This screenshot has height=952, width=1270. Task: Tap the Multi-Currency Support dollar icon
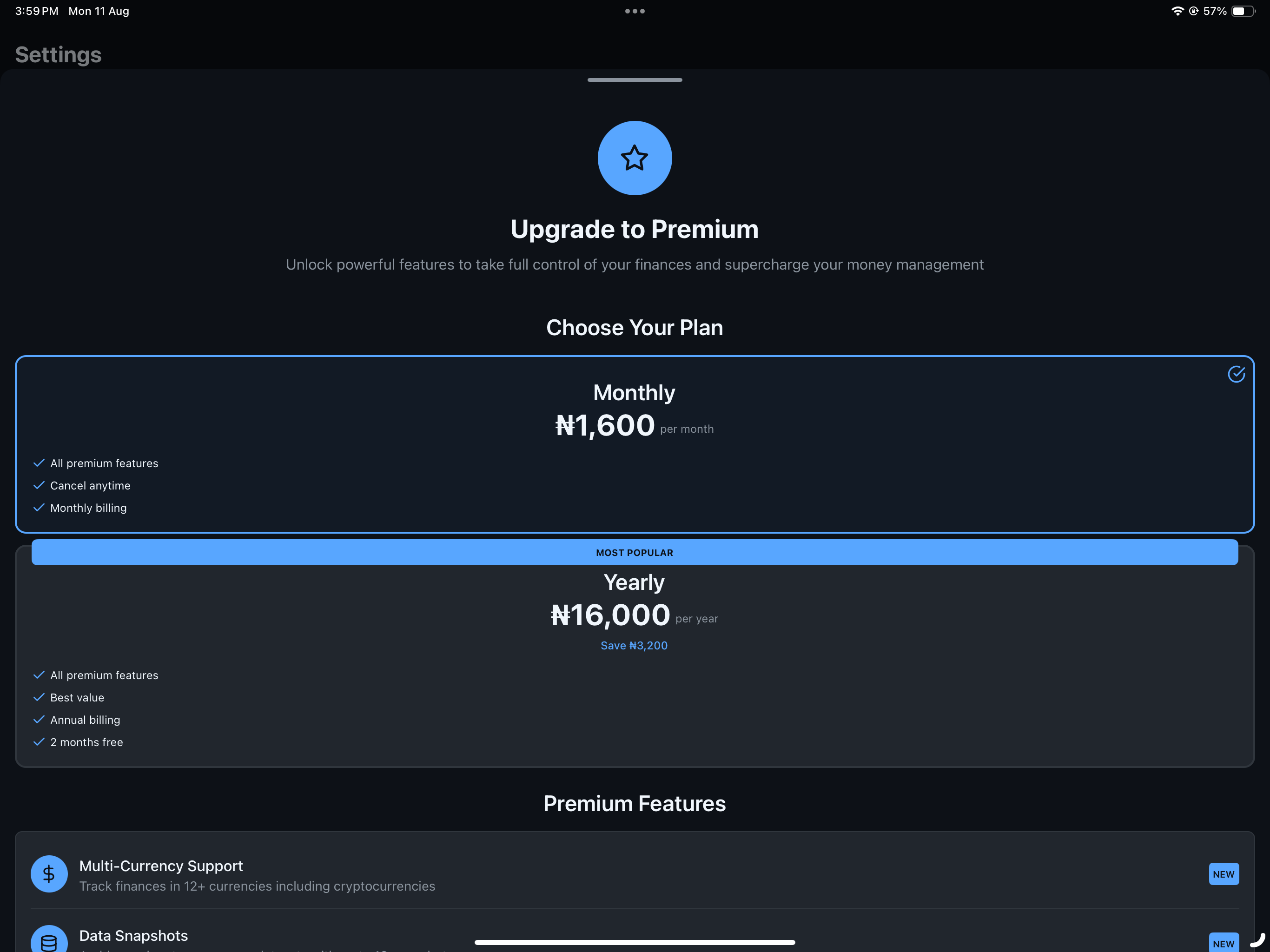(x=49, y=873)
